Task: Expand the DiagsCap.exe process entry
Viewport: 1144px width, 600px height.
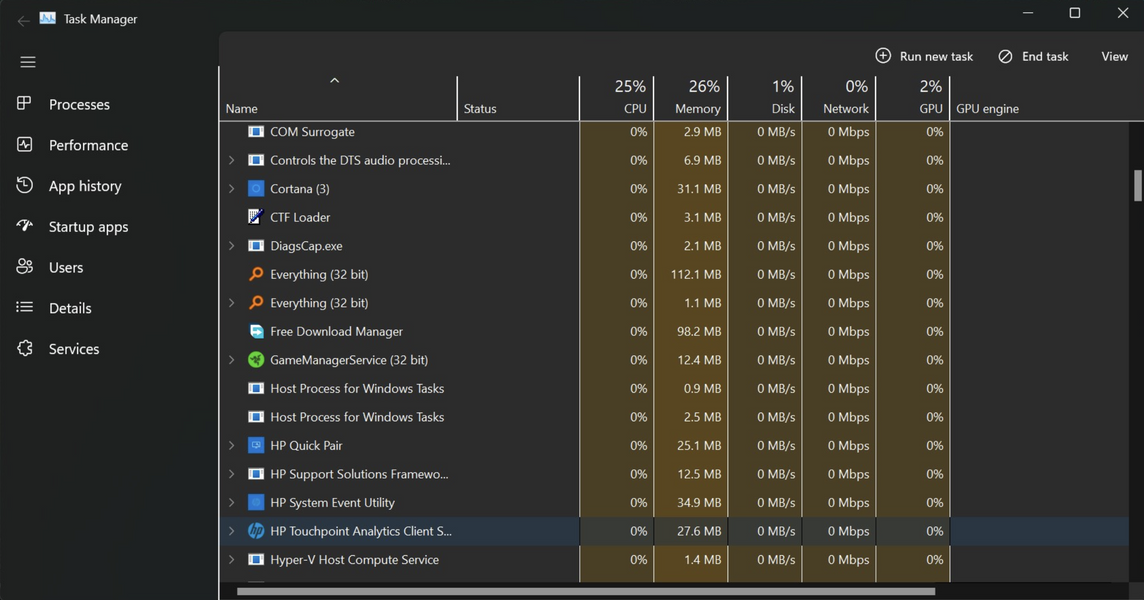Action: [232, 246]
